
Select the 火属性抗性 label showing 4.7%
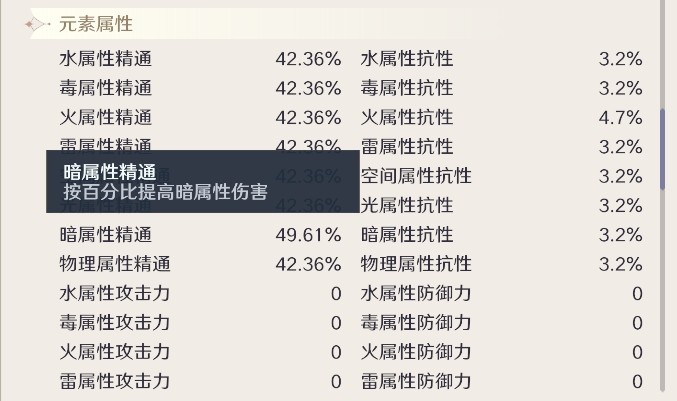pos(407,118)
